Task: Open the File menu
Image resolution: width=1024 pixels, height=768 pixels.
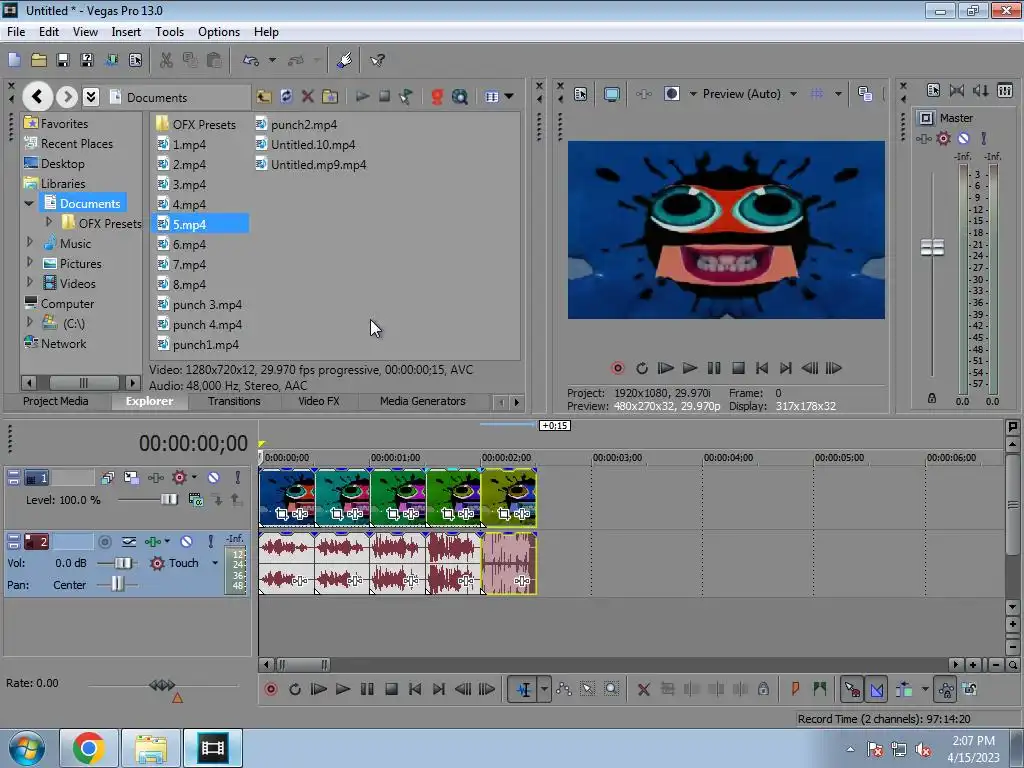Action: (16, 32)
